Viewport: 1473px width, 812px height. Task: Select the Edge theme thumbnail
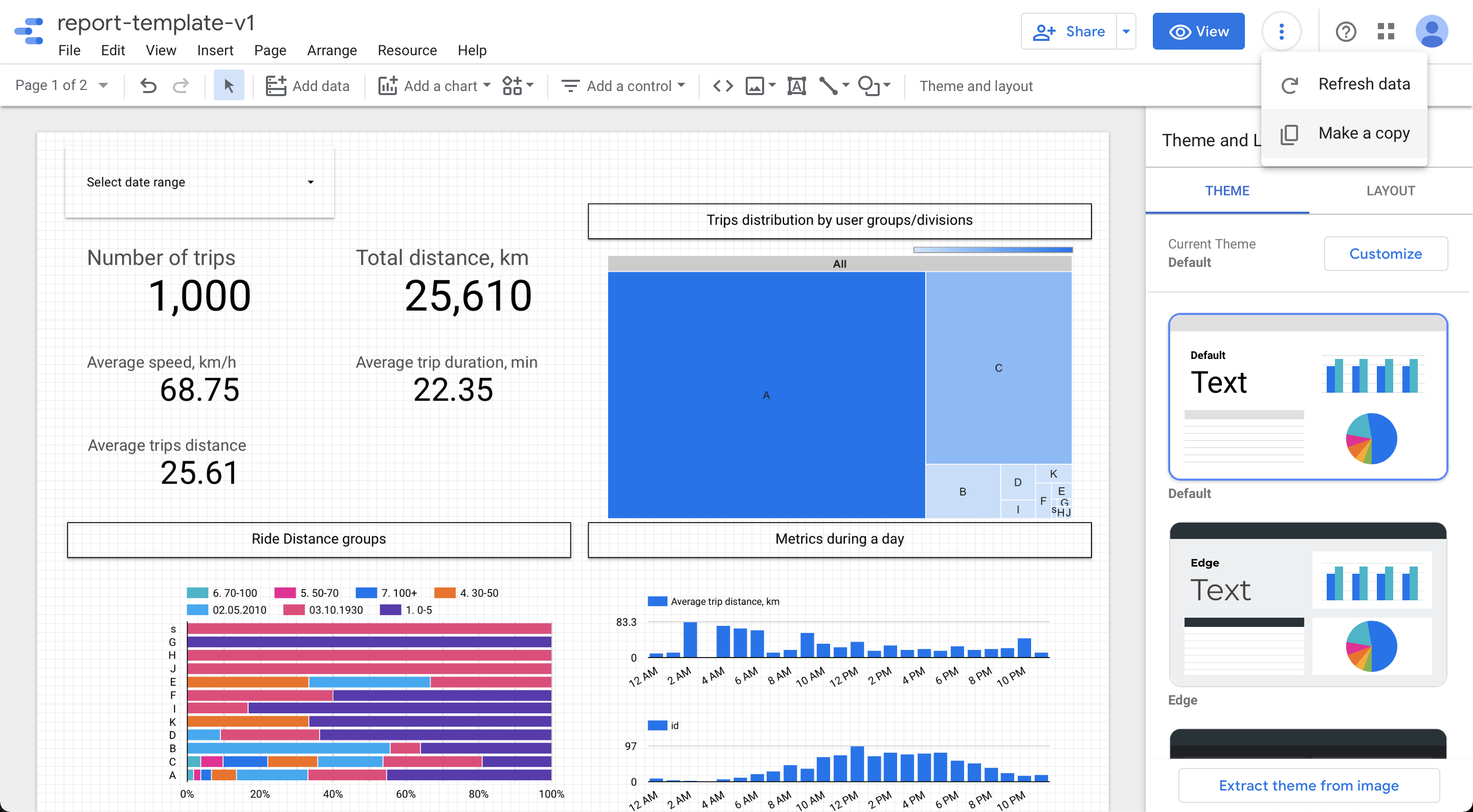[1308, 604]
